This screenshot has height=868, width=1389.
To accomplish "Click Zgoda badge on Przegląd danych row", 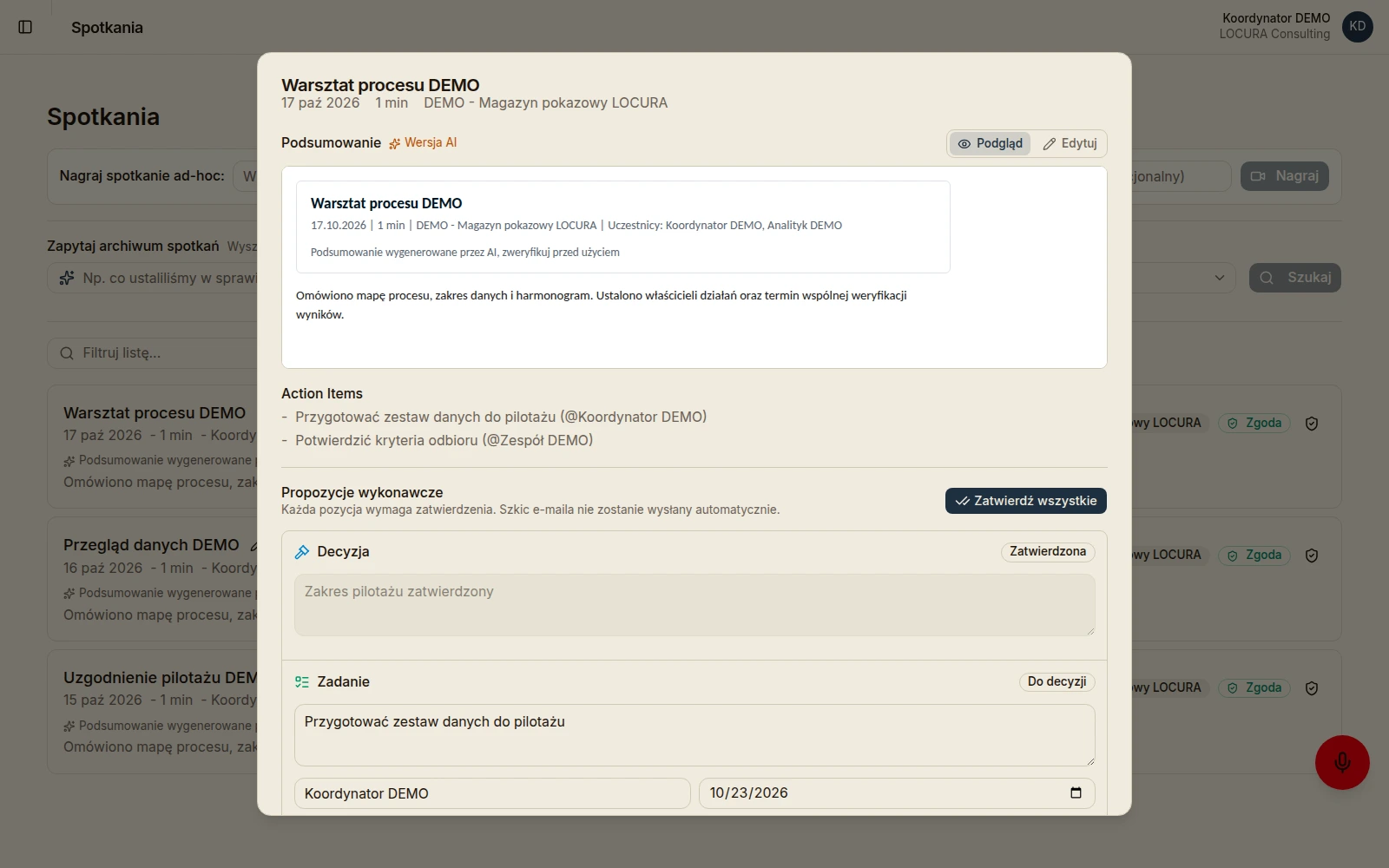I will 1254,556.
